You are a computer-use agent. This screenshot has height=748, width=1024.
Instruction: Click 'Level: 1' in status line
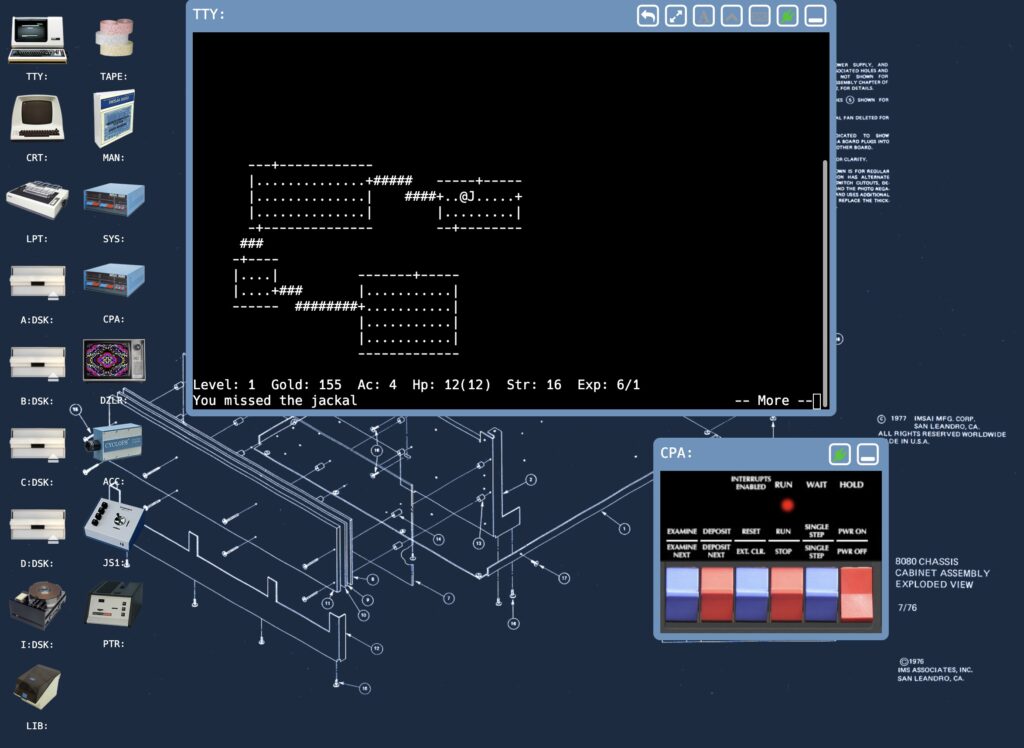pos(224,385)
